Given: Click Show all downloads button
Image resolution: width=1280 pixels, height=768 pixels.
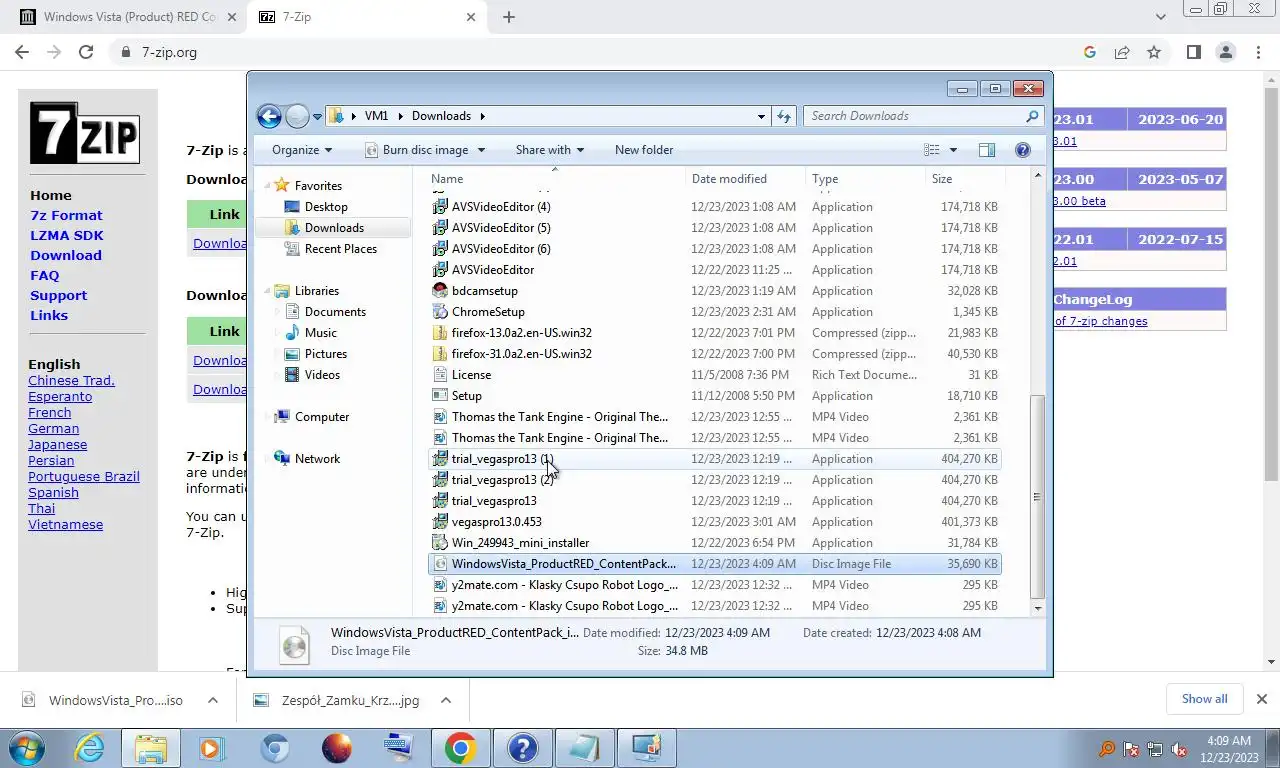Looking at the screenshot, I should coord(1204,699).
